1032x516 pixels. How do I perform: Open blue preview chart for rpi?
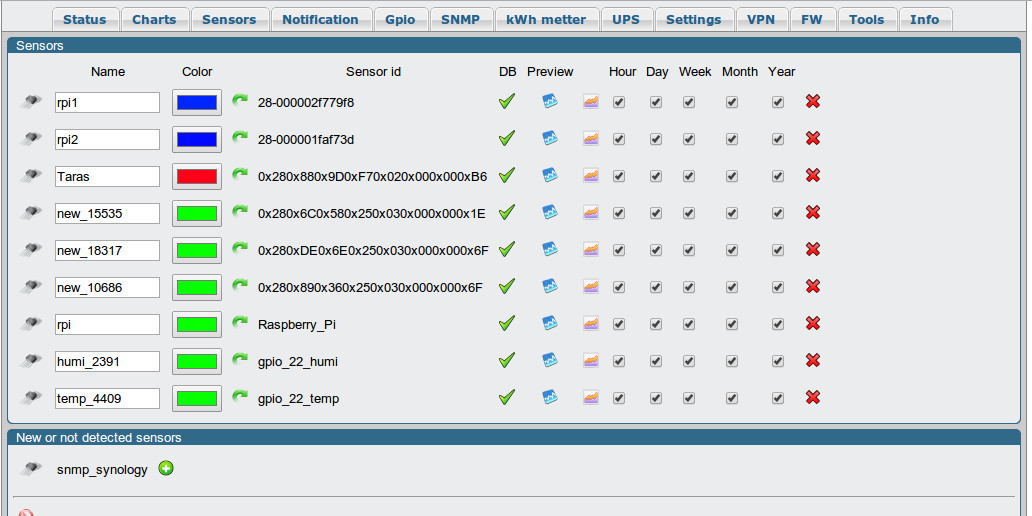(x=550, y=323)
